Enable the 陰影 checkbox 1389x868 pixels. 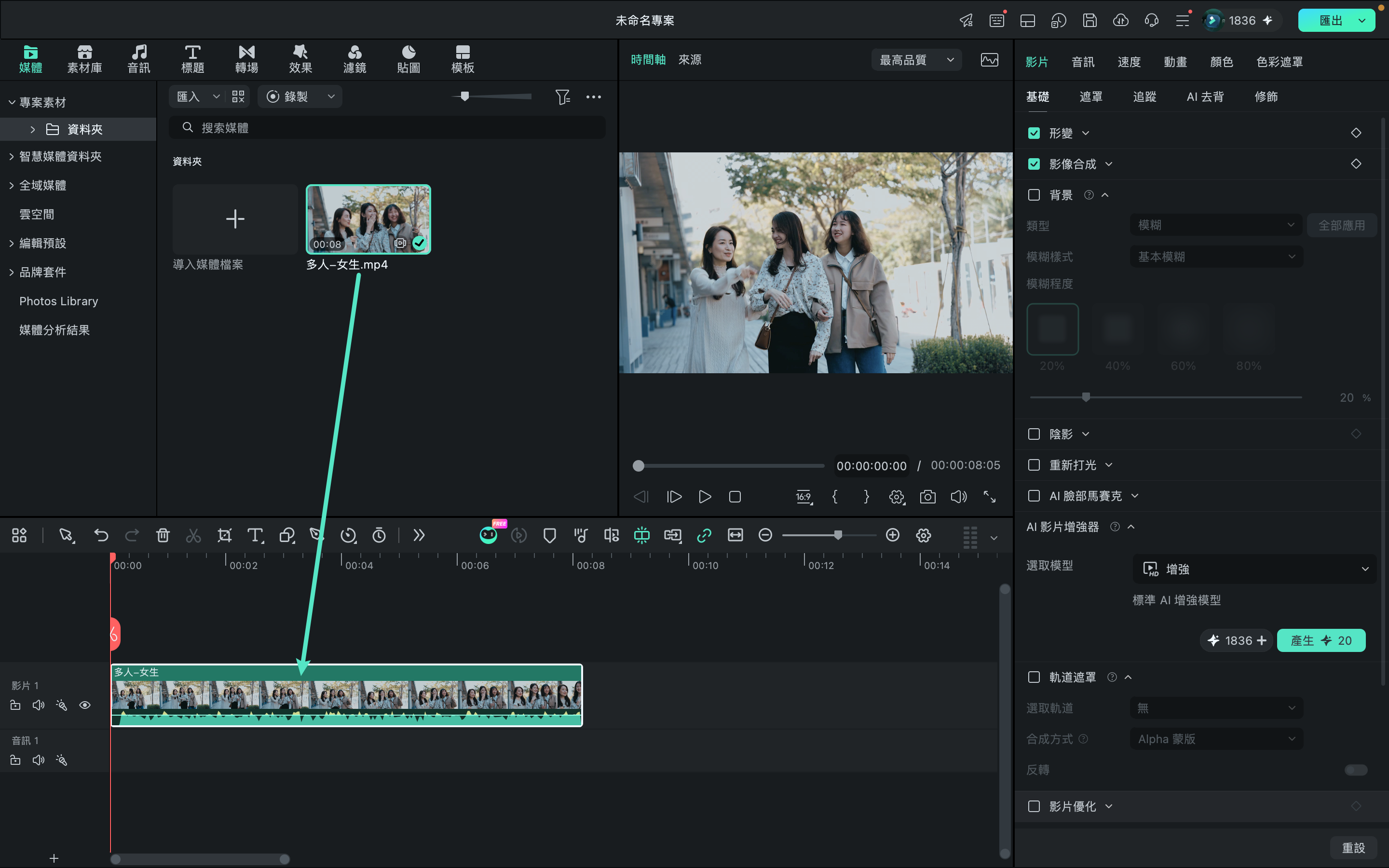tap(1034, 434)
